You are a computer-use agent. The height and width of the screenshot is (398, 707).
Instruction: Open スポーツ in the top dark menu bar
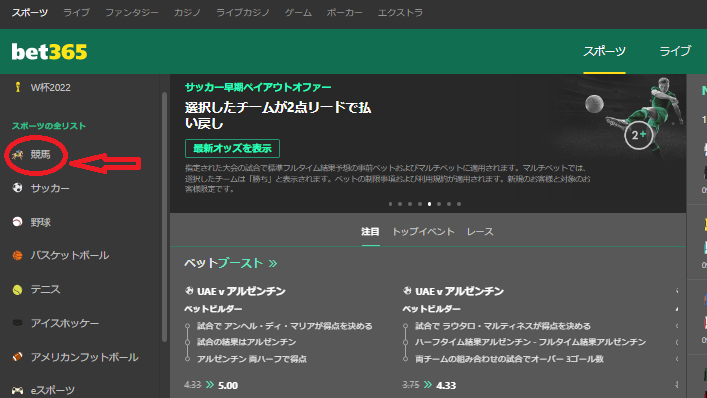(x=30, y=13)
